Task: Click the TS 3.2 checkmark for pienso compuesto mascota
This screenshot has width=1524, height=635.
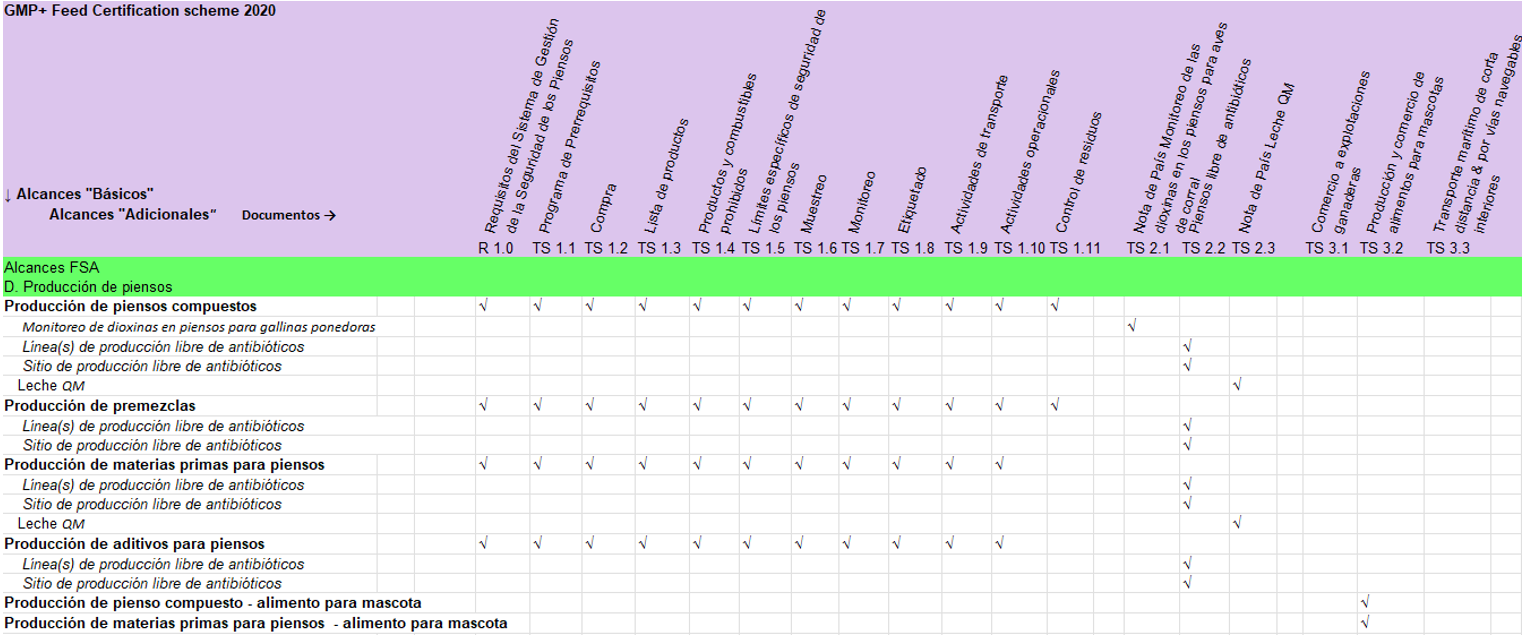Action: click(x=1365, y=602)
